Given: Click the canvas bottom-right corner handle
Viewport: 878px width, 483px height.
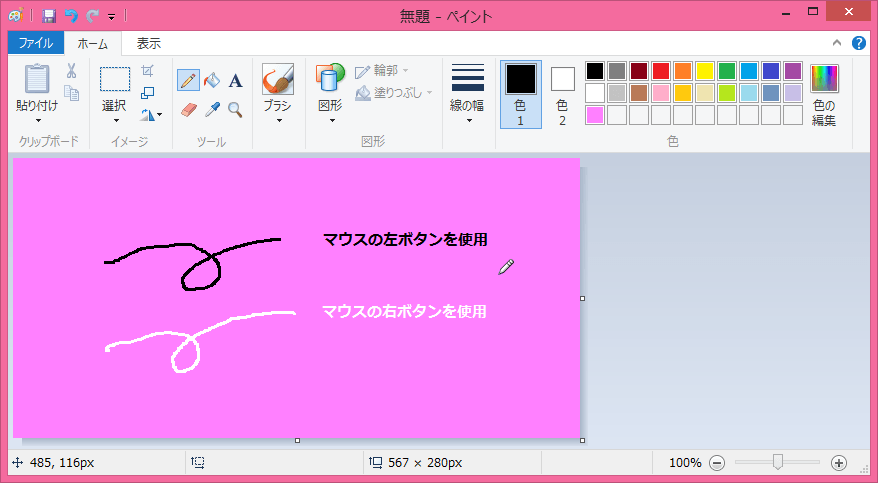Looking at the screenshot, I should coord(582,440).
